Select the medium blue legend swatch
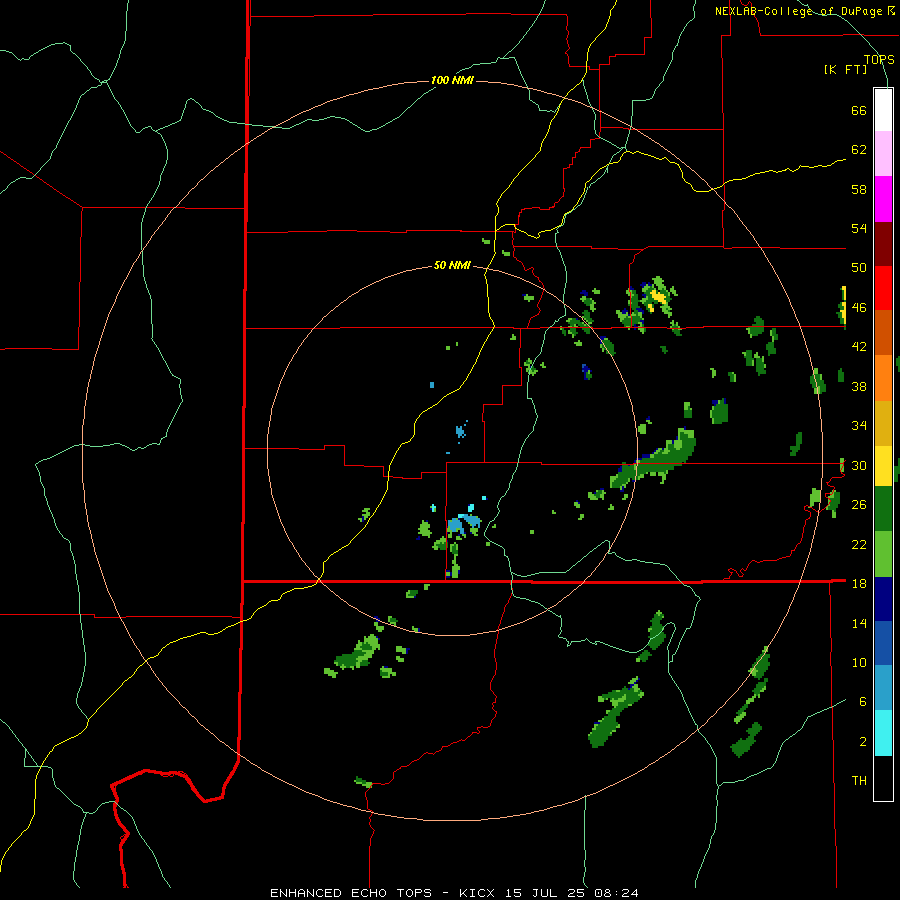Viewport: 900px width, 900px height. pos(883,643)
